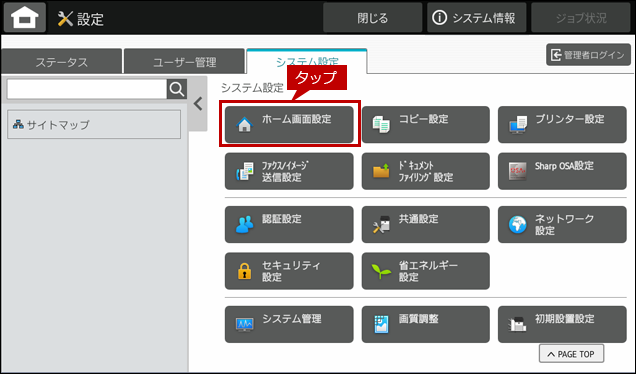The height and width of the screenshot is (374, 636).
Task: Open セキュリティ設定 tile
Action: (x=289, y=271)
